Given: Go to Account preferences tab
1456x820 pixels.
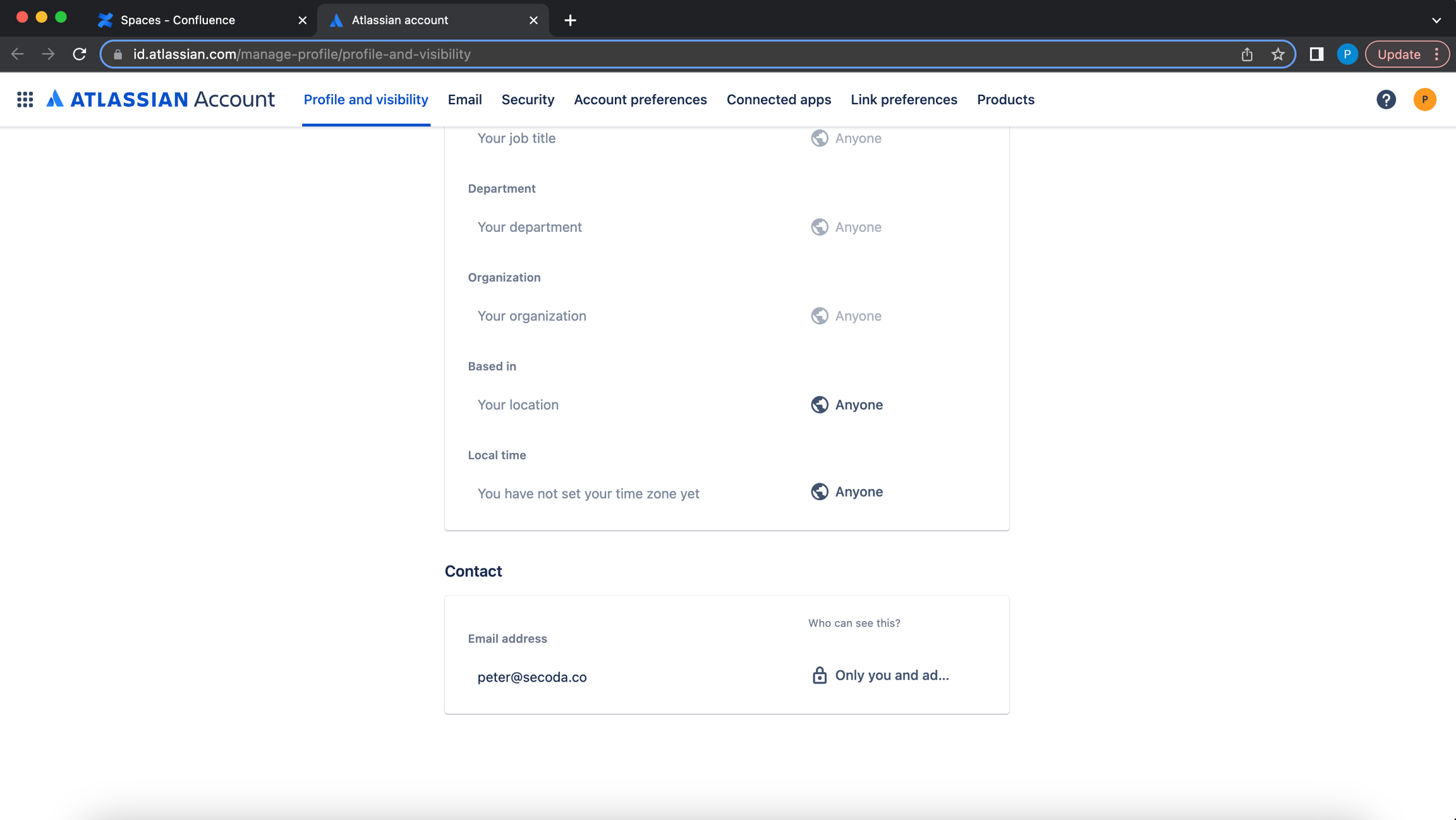Looking at the screenshot, I should pyautogui.click(x=640, y=99).
